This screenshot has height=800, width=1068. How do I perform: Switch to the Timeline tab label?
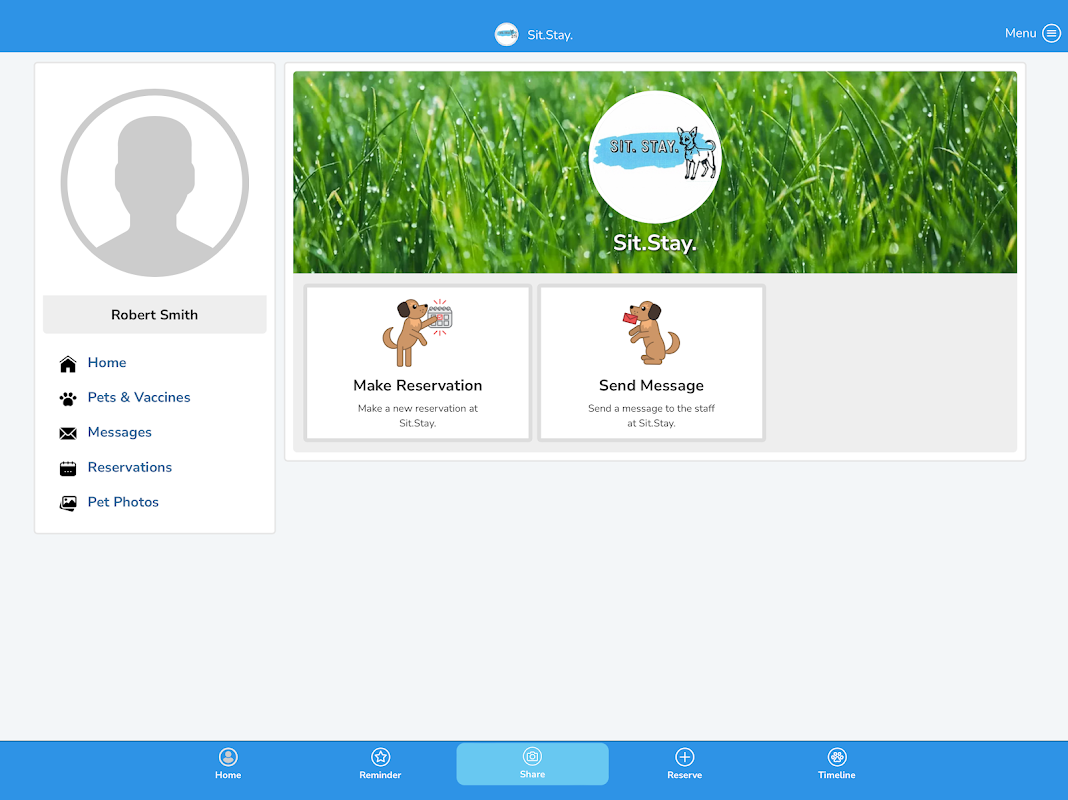[x=836, y=775]
